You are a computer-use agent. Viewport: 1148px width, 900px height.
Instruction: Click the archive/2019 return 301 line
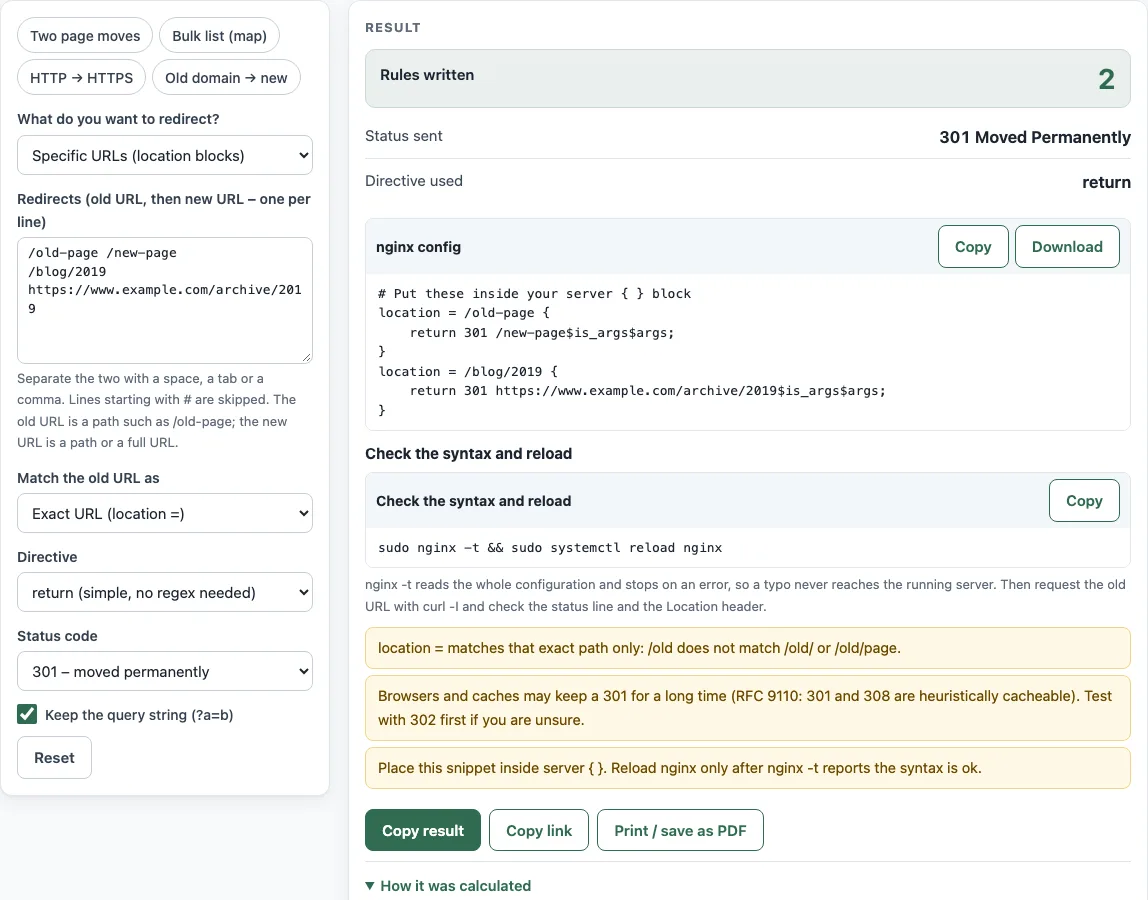pos(647,391)
